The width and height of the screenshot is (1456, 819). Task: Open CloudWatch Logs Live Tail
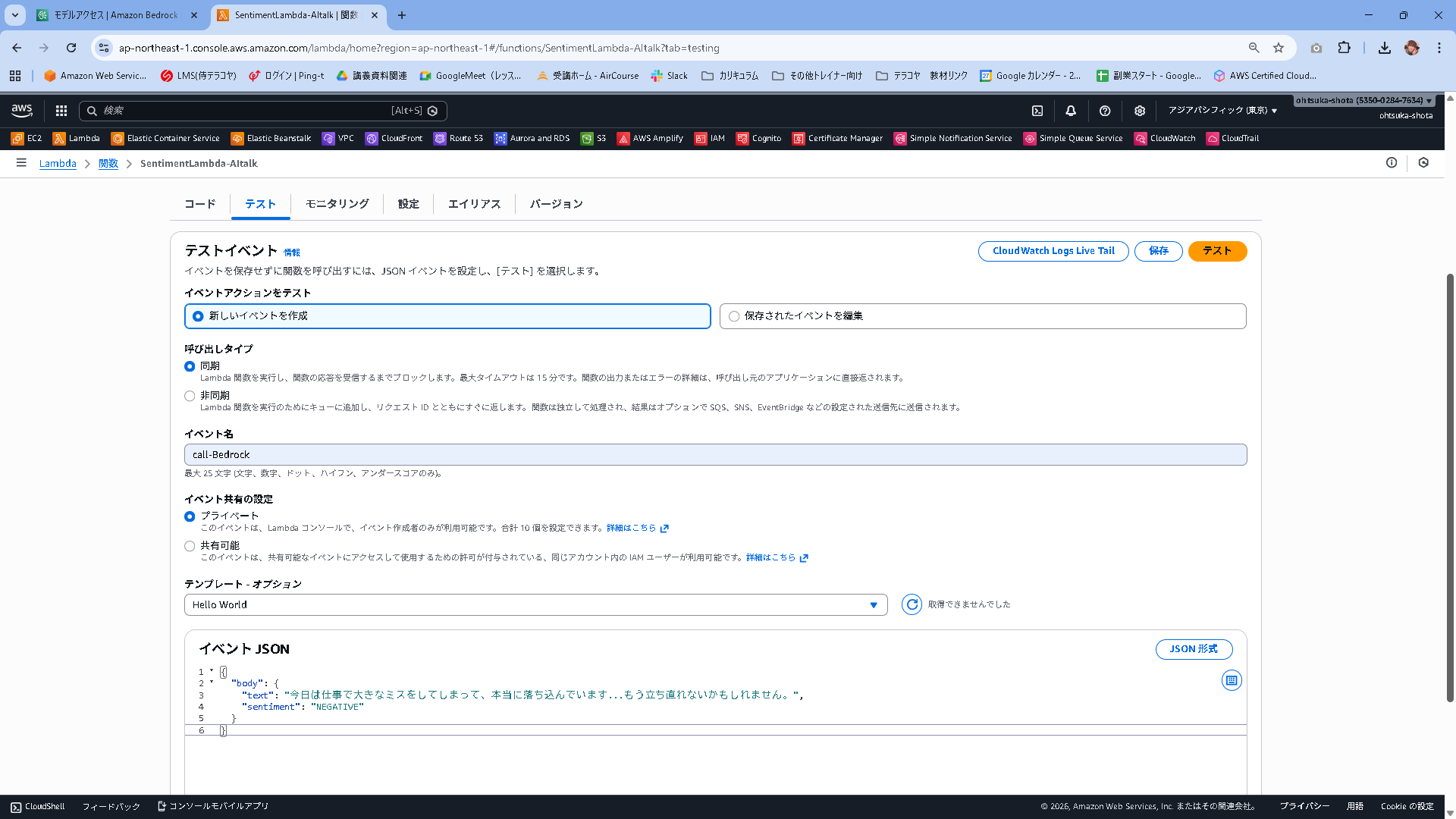coord(1053,251)
